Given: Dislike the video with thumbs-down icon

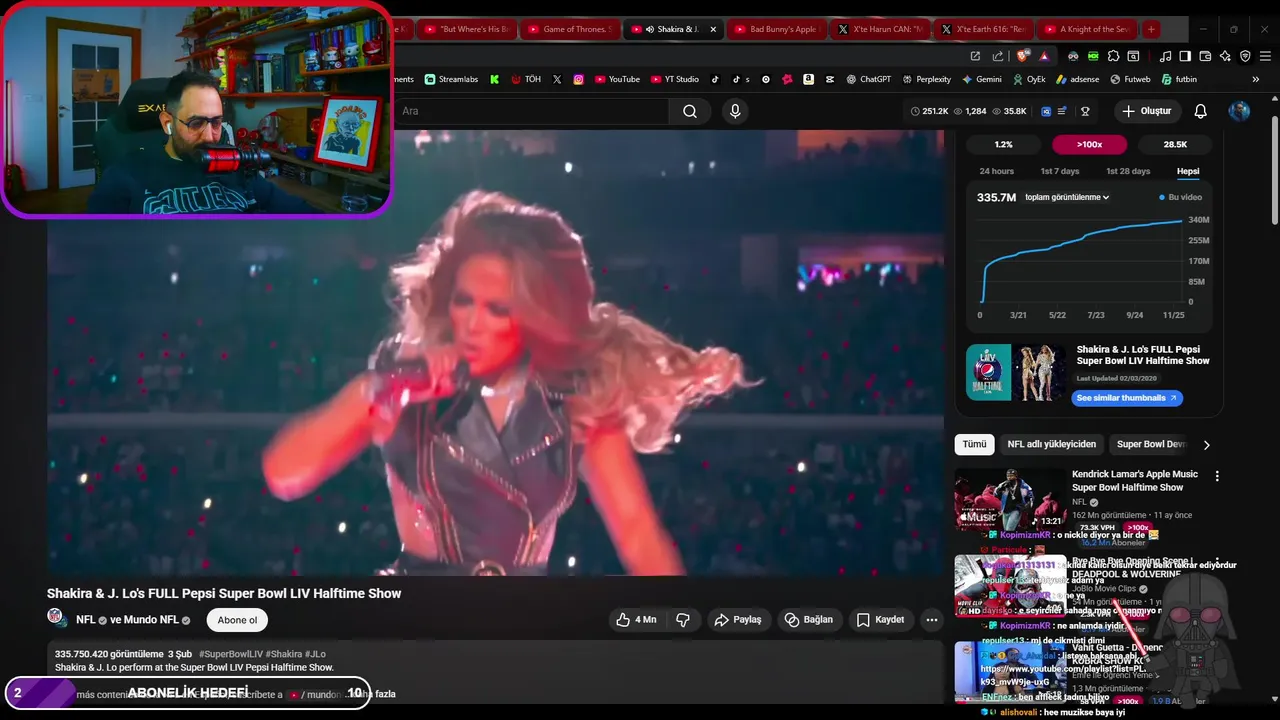Looking at the screenshot, I should (x=683, y=620).
